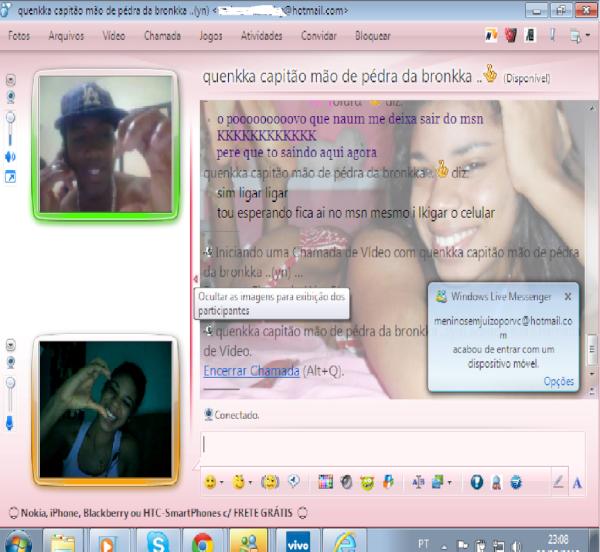Open the Atividades menu
This screenshot has width=600, height=552.
(x=262, y=36)
